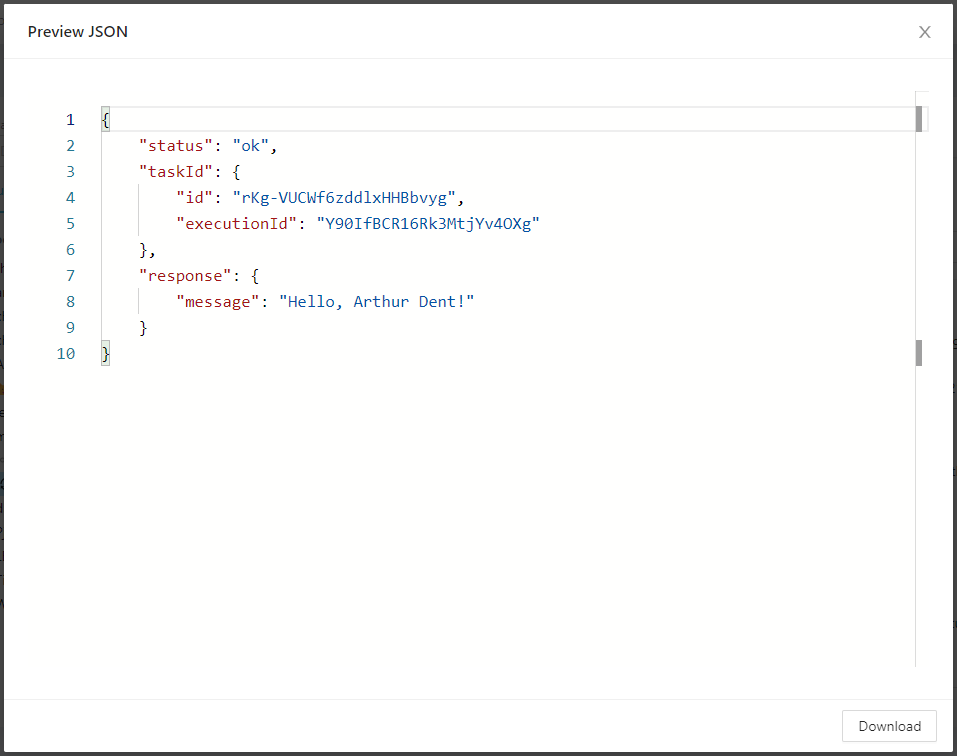Place cursor in the rKg-VUCWf6zddlxHHBbvyg id value
Image resolution: width=957 pixels, height=756 pixels.
coord(343,198)
